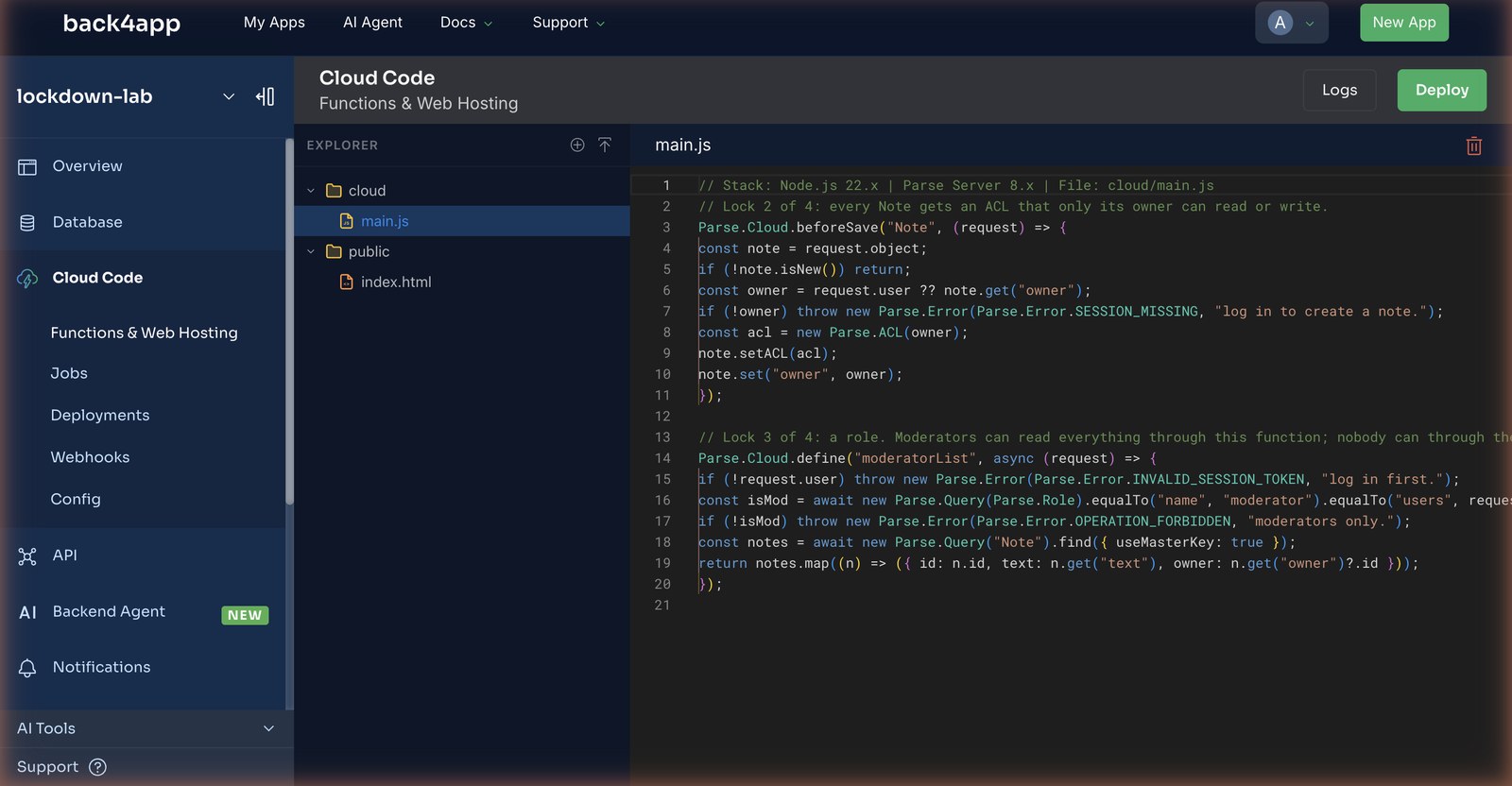Click the Support question mark icon

pyautogui.click(x=97, y=767)
